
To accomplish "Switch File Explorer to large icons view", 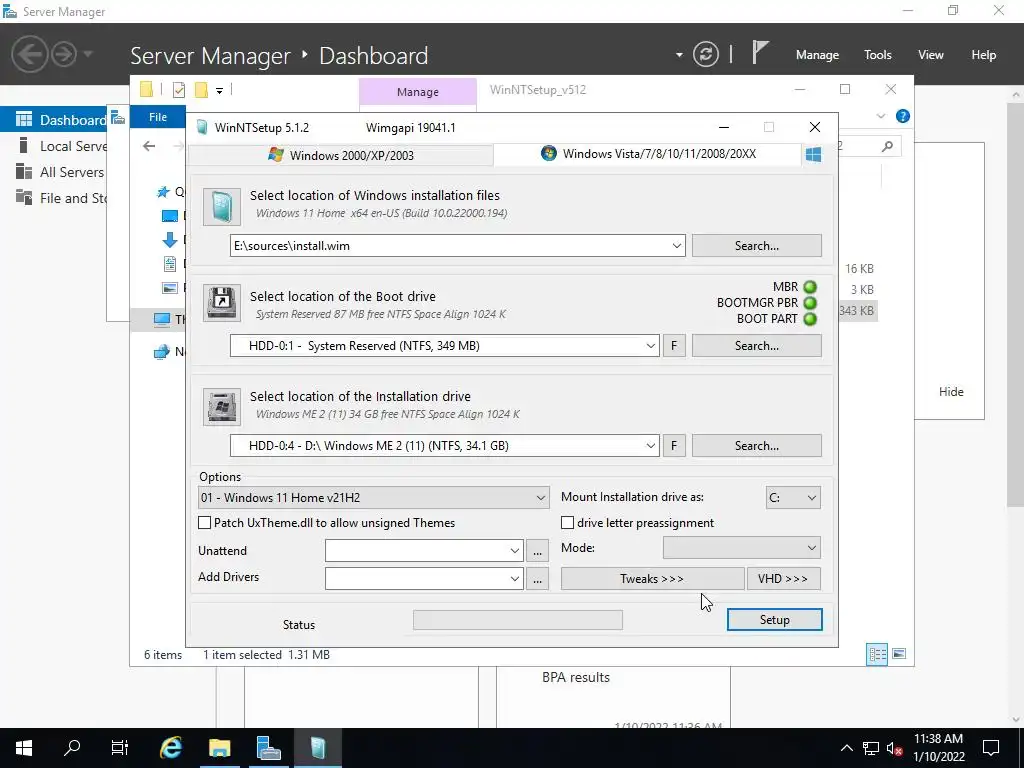I will pyautogui.click(x=899, y=654).
